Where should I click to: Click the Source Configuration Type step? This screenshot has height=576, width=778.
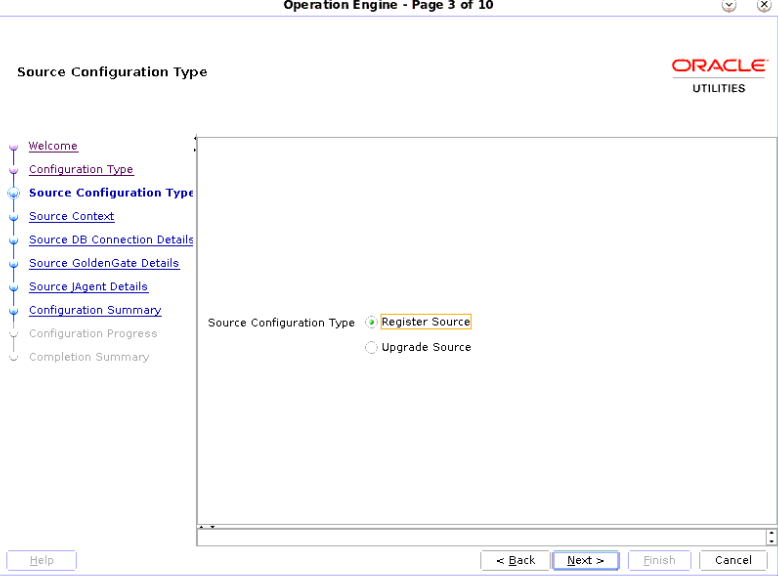[x=111, y=192]
